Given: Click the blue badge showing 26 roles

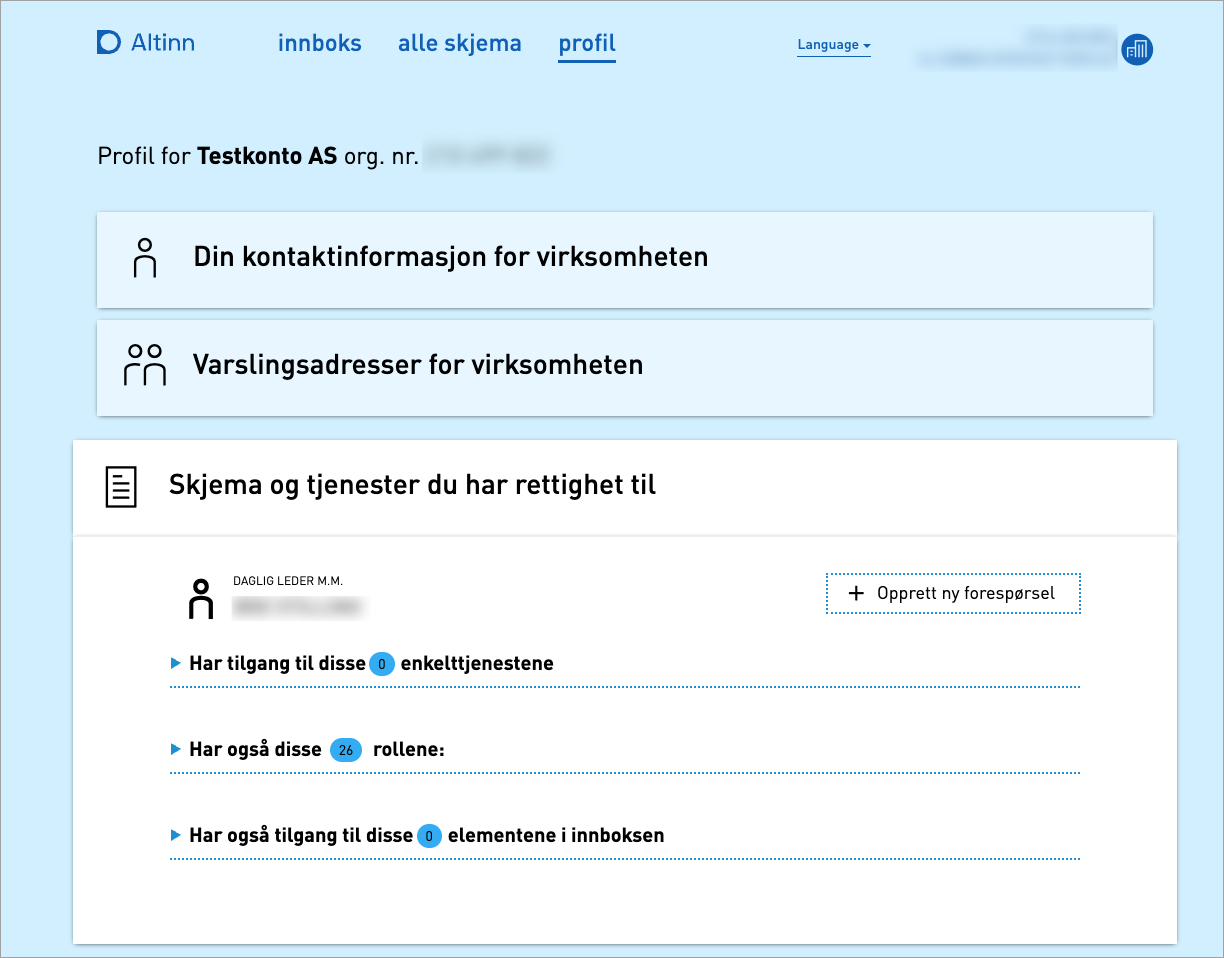Looking at the screenshot, I should tap(345, 749).
